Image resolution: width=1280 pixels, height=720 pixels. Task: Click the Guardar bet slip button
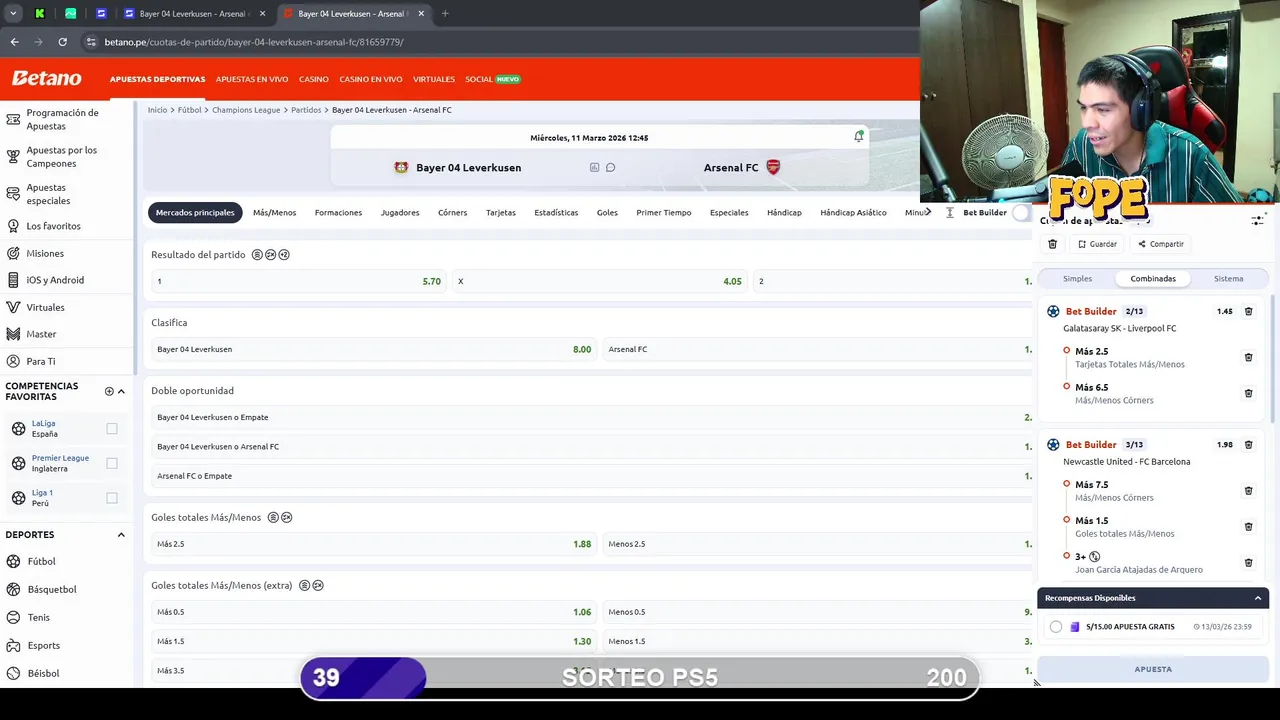click(1097, 244)
